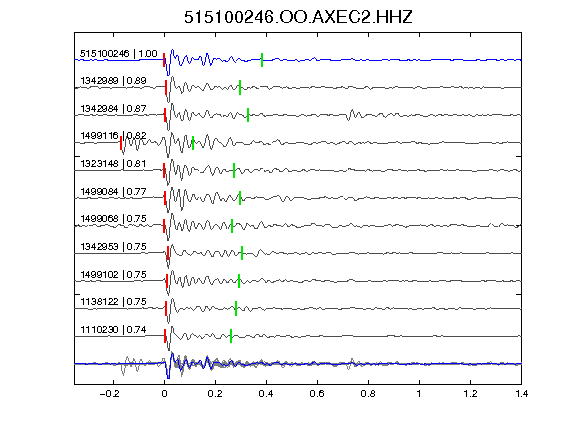Select the label 1499102 | 0.75
The height and width of the screenshot is (432, 576).
point(113,274)
